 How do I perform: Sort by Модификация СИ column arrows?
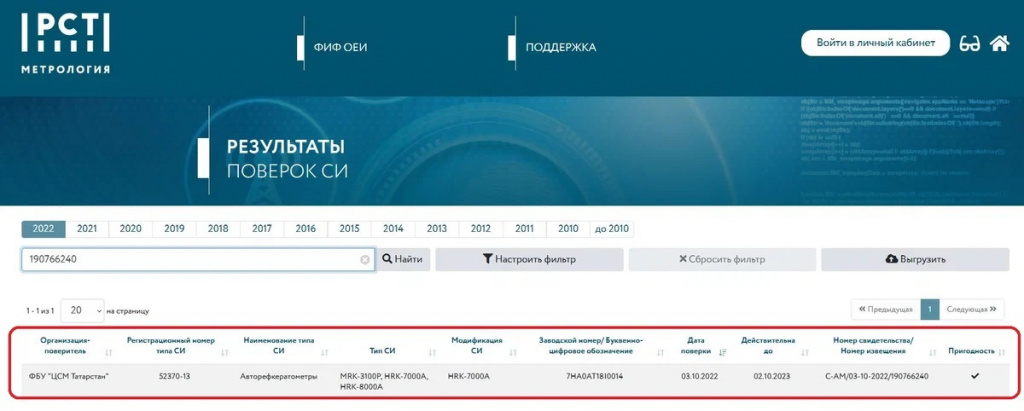[x=513, y=352]
